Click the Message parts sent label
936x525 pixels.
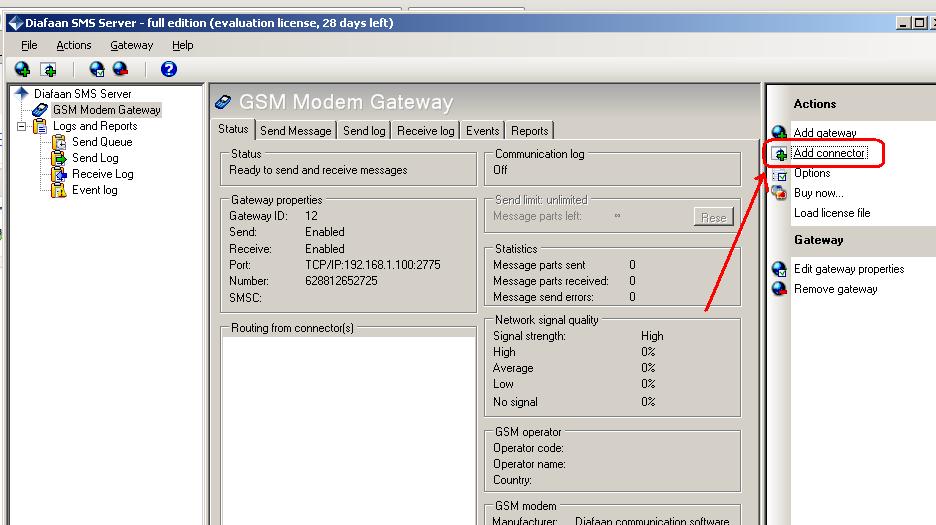click(x=539, y=265)
